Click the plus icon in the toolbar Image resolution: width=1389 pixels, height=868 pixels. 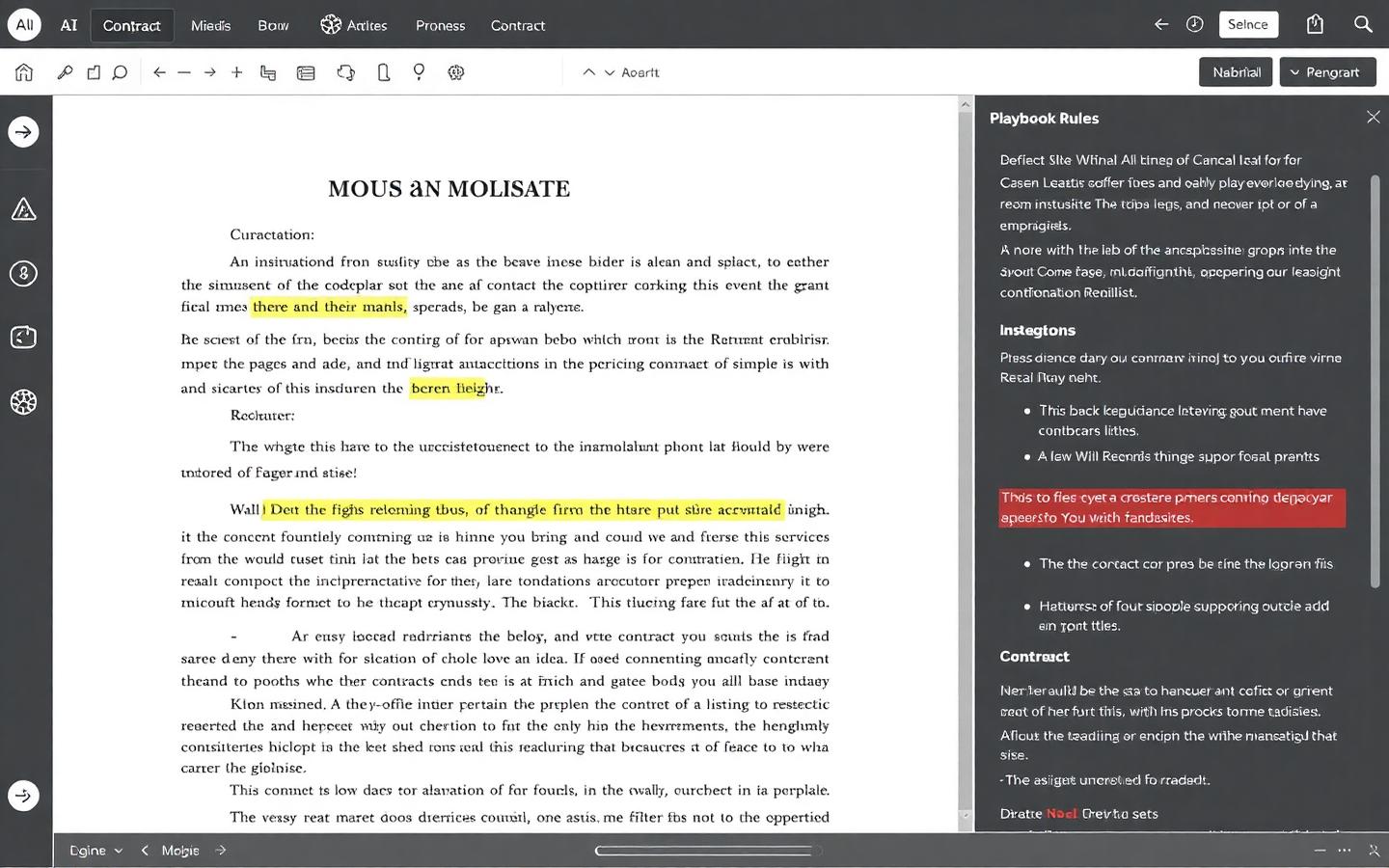[x=236, y=72]
